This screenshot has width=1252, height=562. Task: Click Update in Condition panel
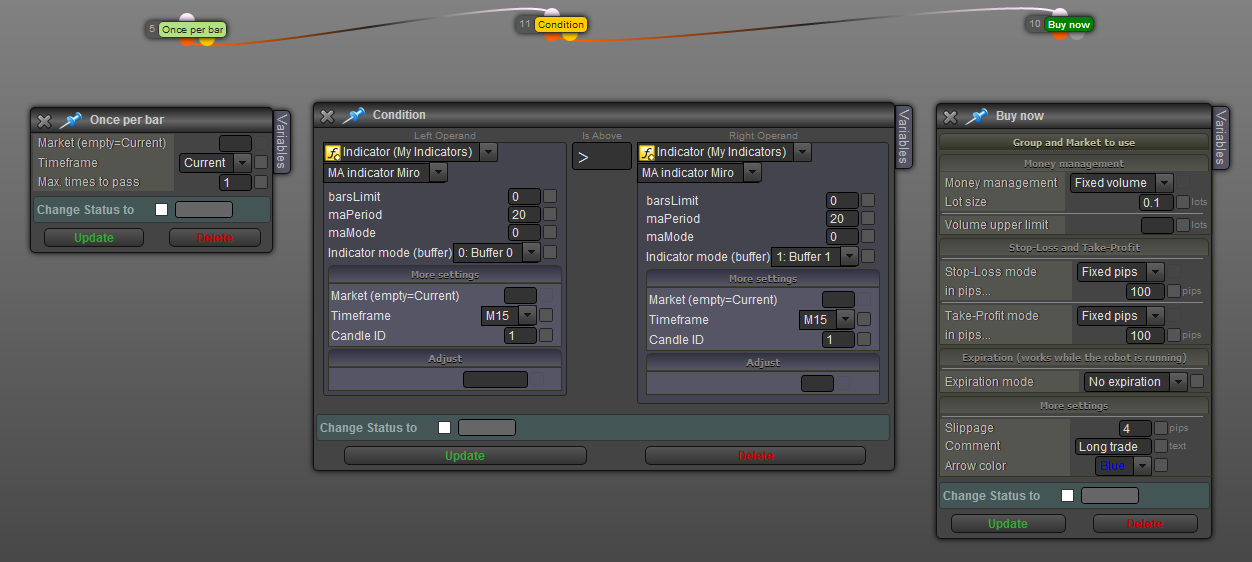(465, 456)
